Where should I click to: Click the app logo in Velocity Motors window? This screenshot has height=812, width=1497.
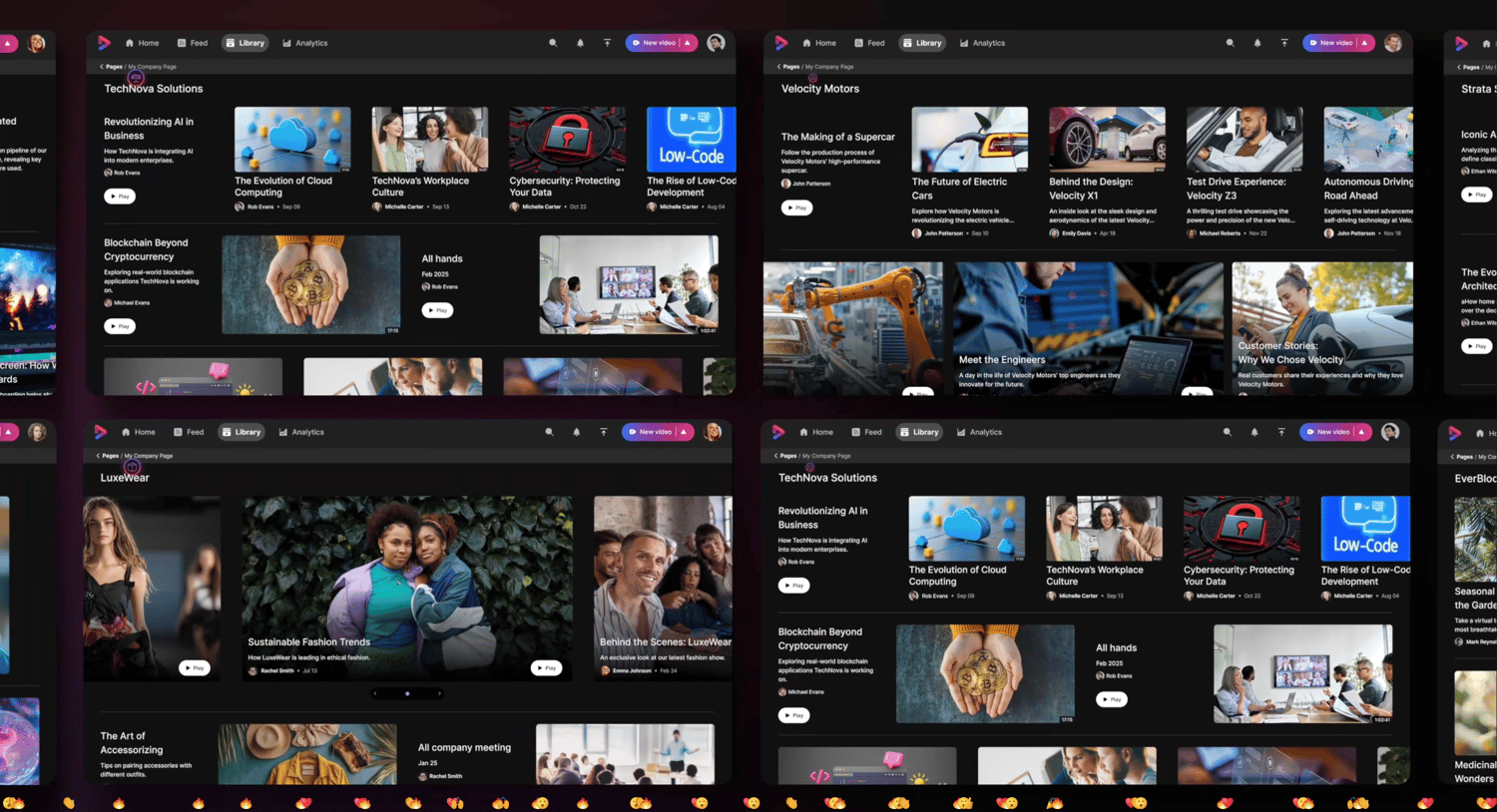(x=781, y=43)
